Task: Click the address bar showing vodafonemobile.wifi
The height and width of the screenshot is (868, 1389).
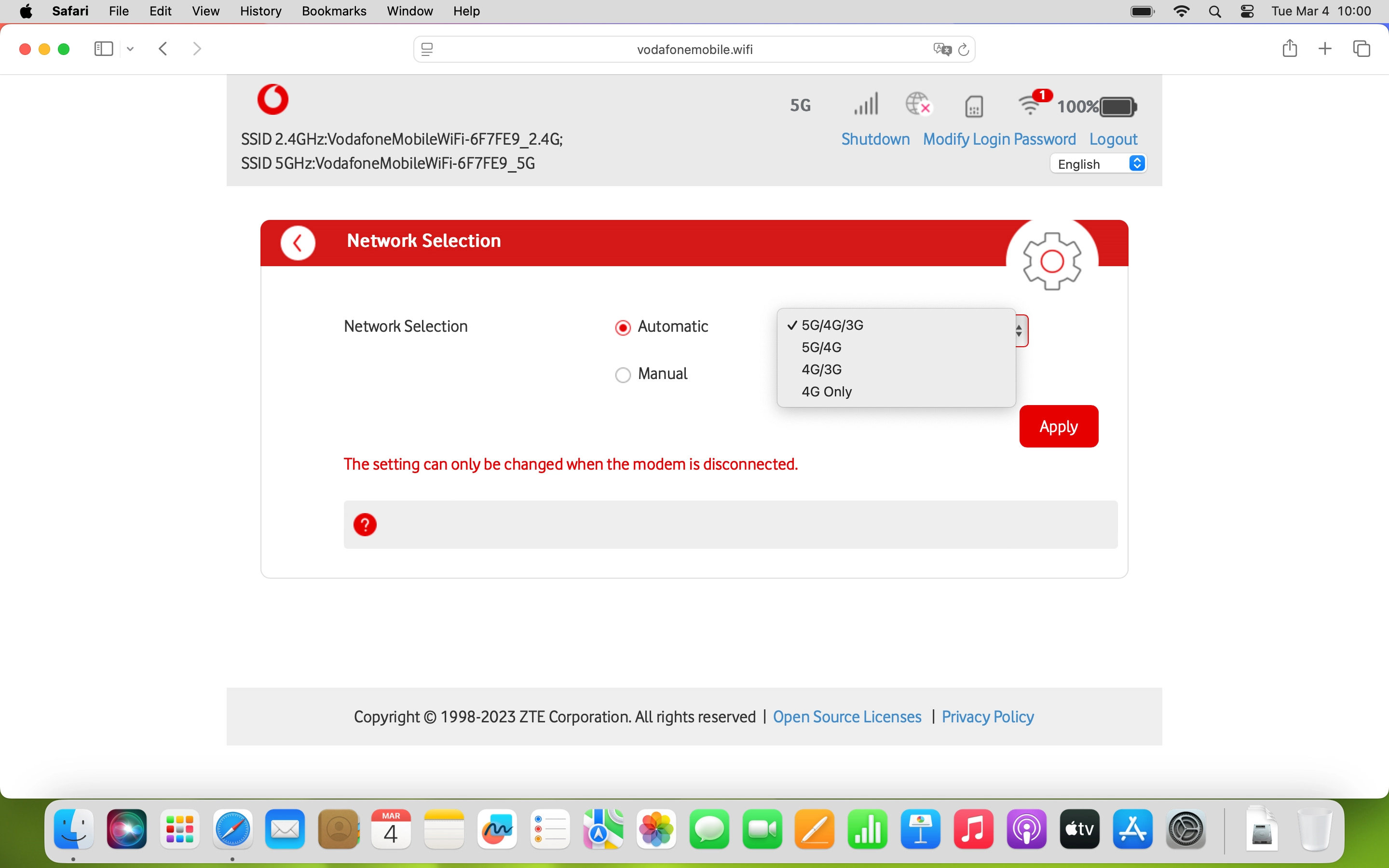Action: coord(694,49)
